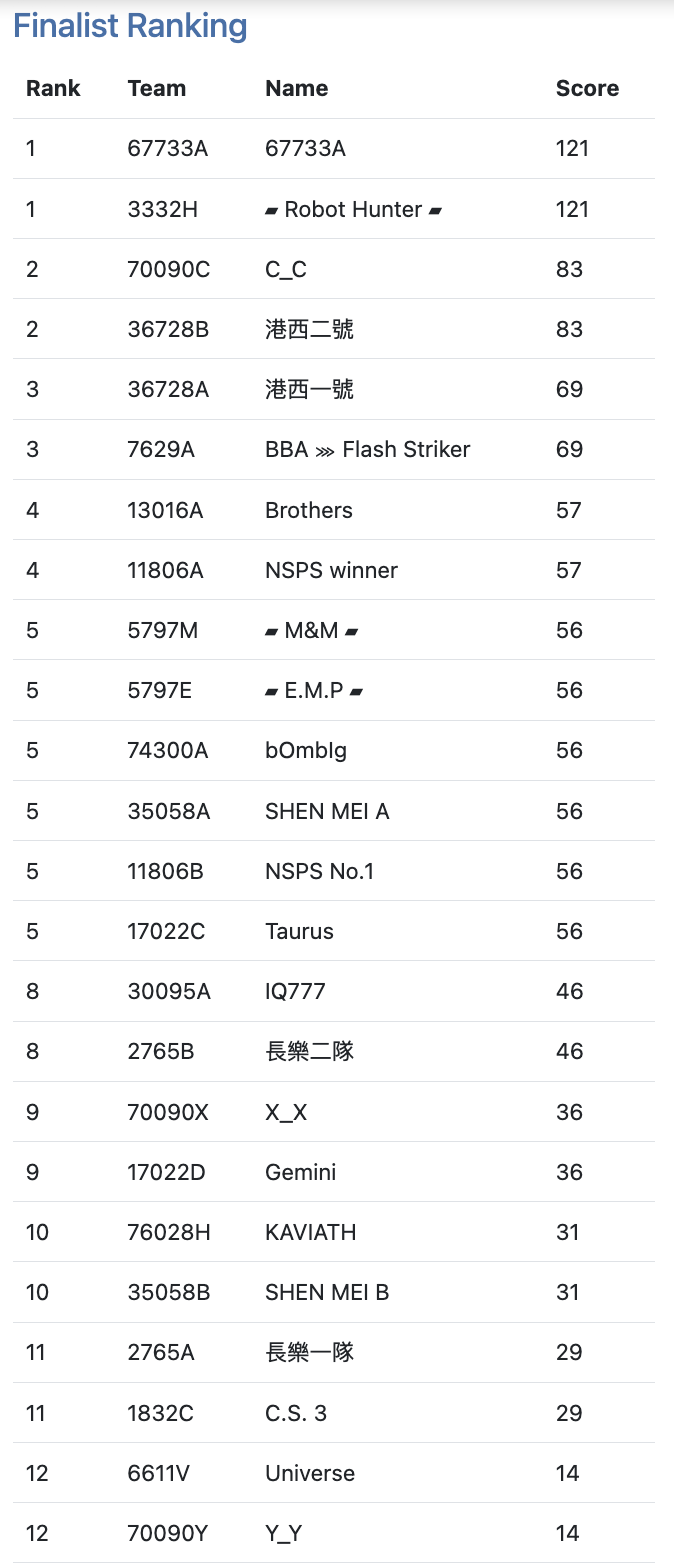Screen dimensions: 674x1566
Task: Click the Rank column header
Action: [53, 88]
